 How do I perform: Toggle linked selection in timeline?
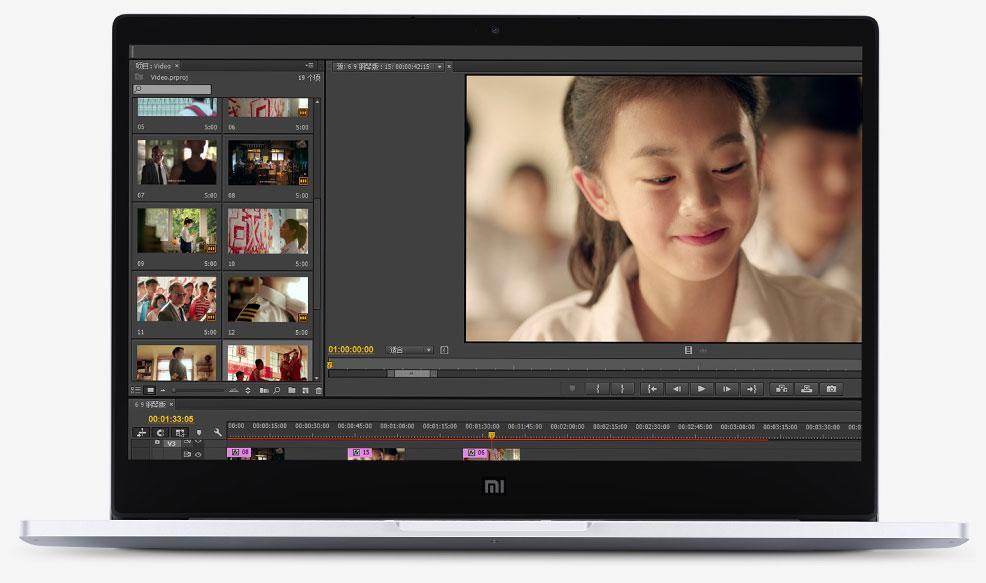180,433
